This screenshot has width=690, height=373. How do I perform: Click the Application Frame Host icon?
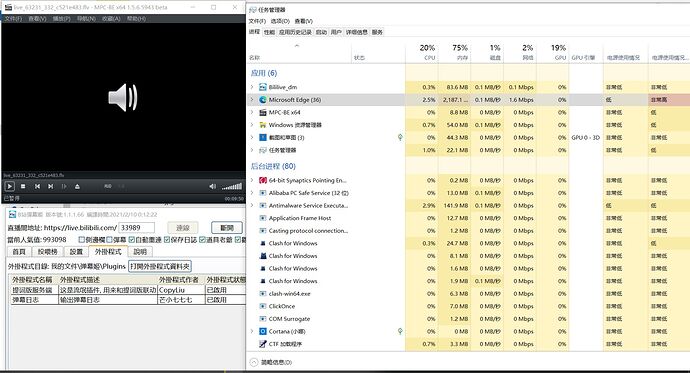click(x=263, y=218)
